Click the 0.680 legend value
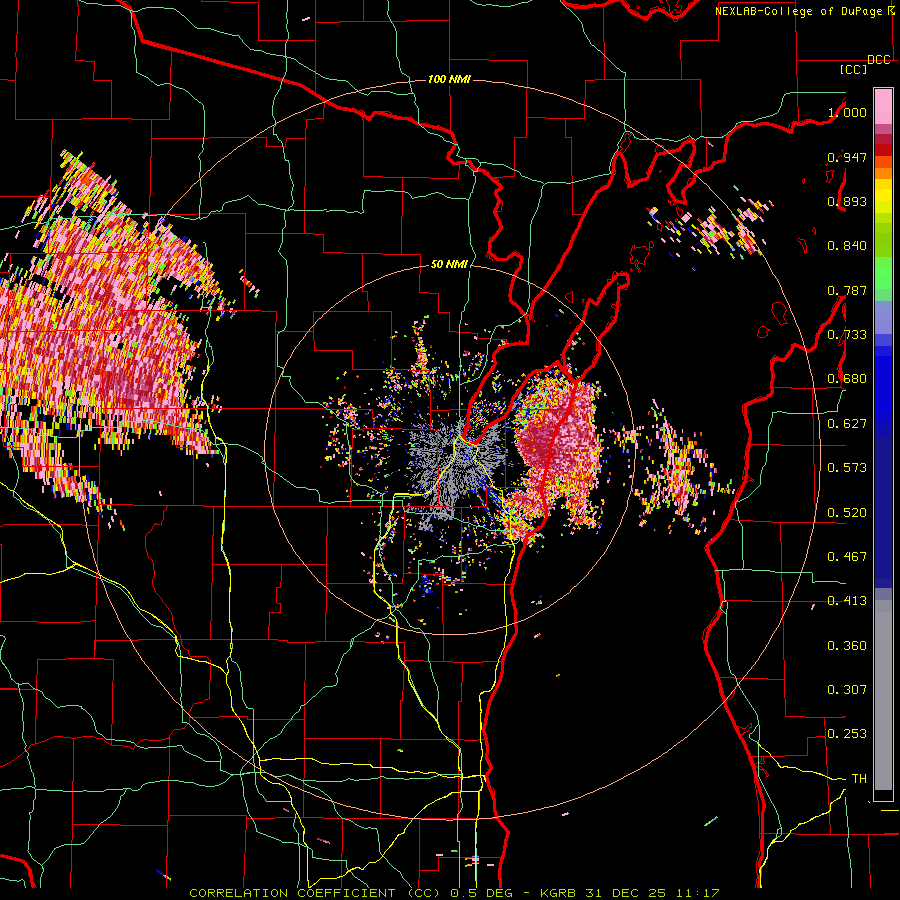This screenshot has width=900, height=900. [847, 379]
